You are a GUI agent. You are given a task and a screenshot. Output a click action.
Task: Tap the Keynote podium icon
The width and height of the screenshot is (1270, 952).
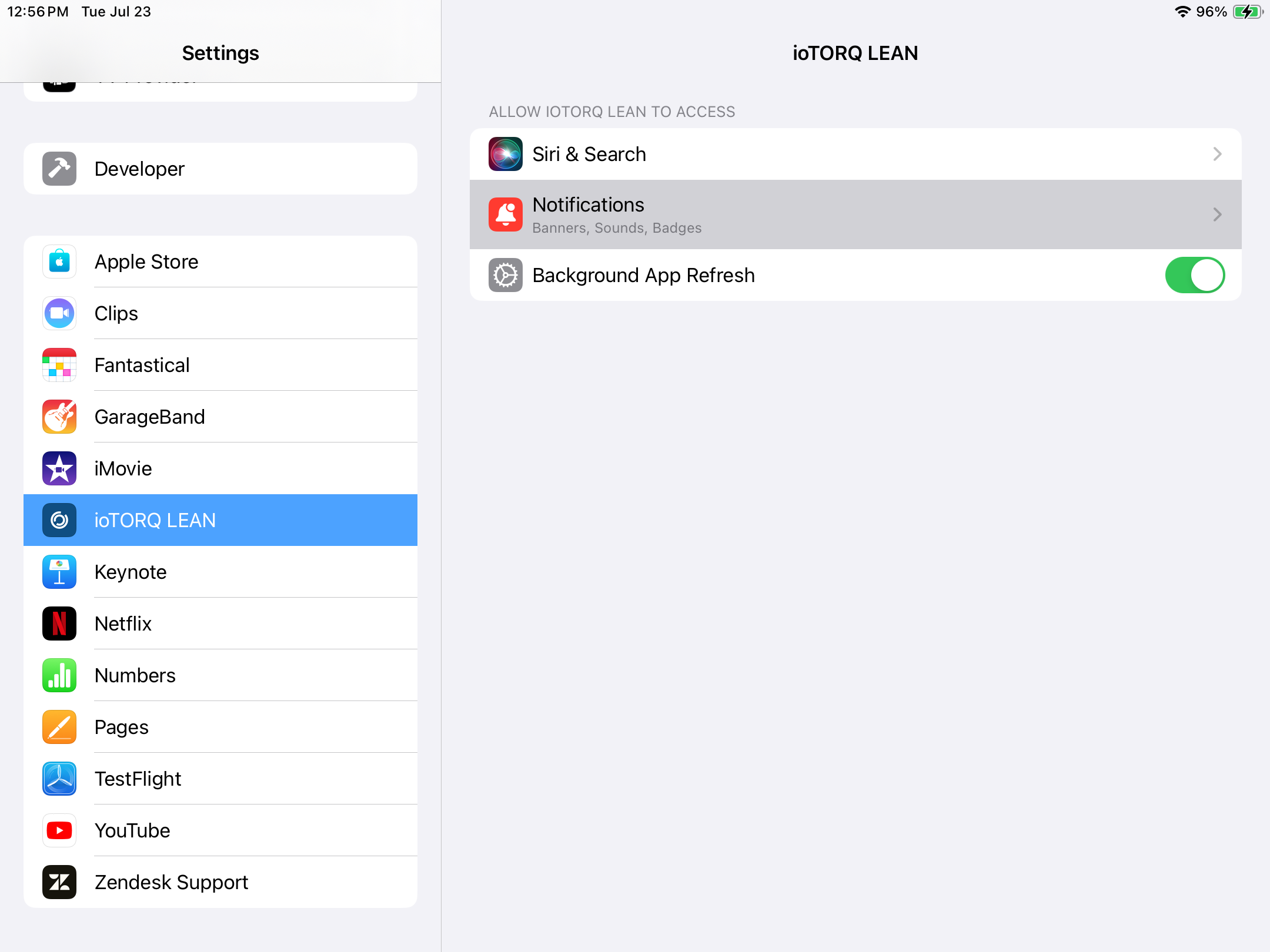(x=59, y=572)
